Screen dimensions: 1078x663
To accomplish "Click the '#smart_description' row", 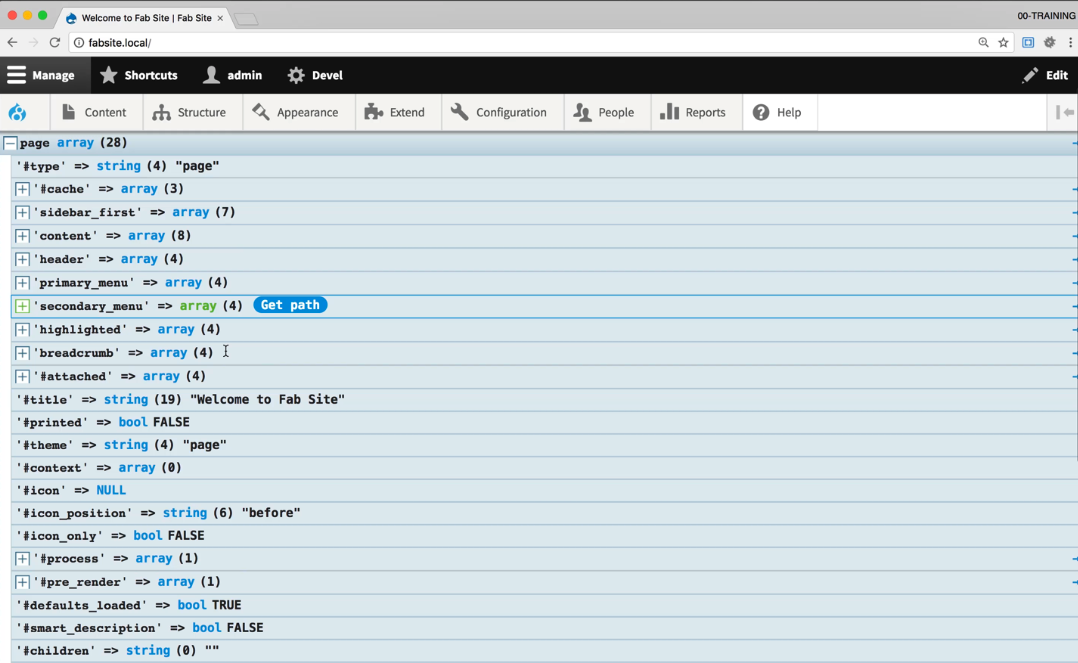I will [x=544, y=628].
